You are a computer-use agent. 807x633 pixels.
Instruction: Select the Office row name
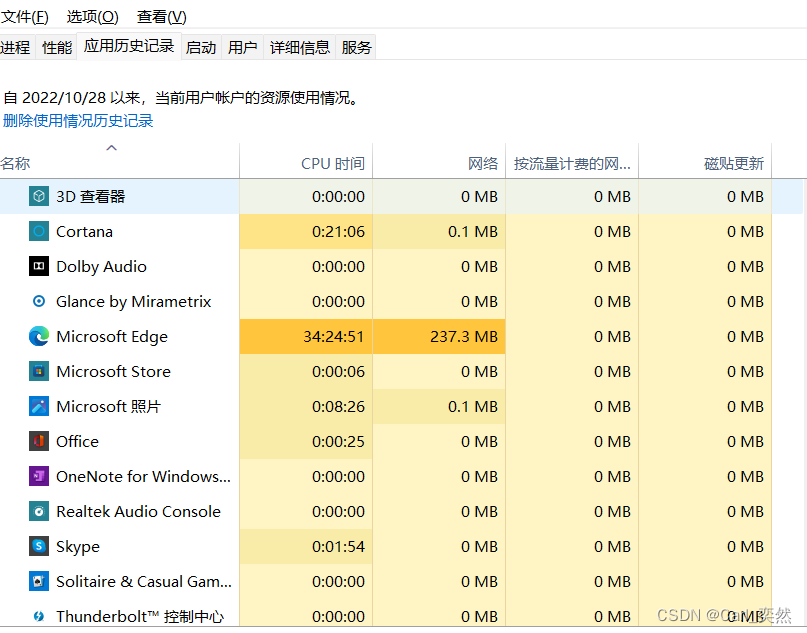click(x=77, y=442)
